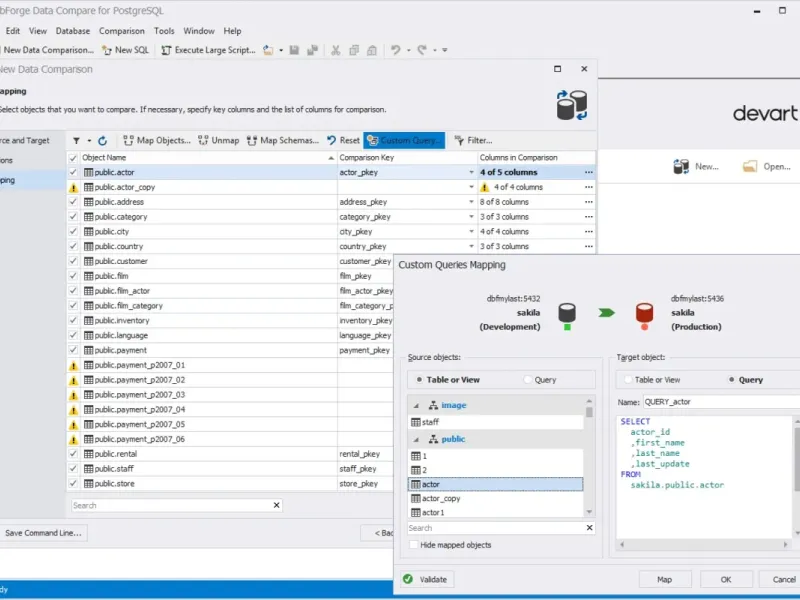Start a New Data Comparison from toolbar
The image size is (800, 600).
click(47, 50)
